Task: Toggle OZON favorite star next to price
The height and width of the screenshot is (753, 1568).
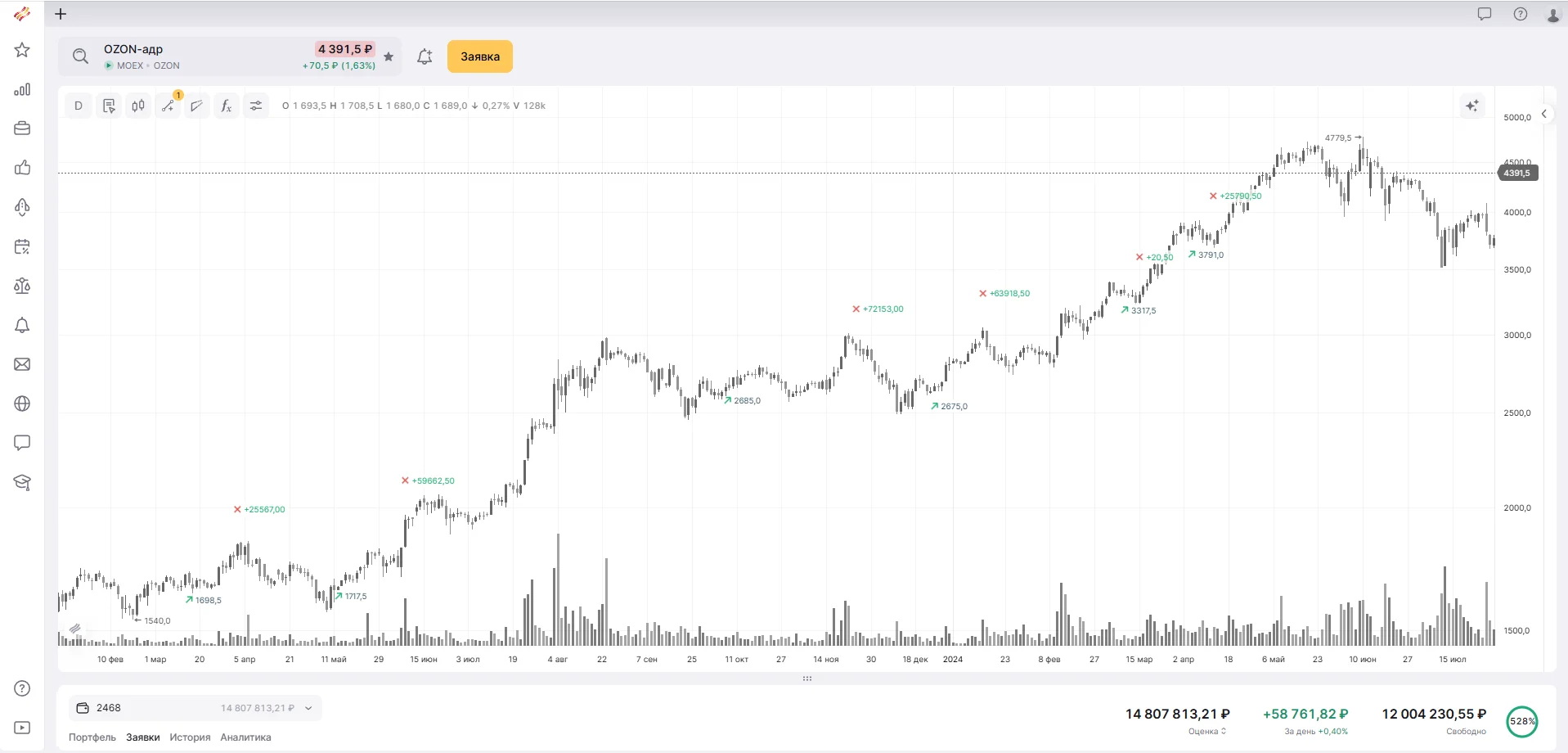Action: pos(389,56)
